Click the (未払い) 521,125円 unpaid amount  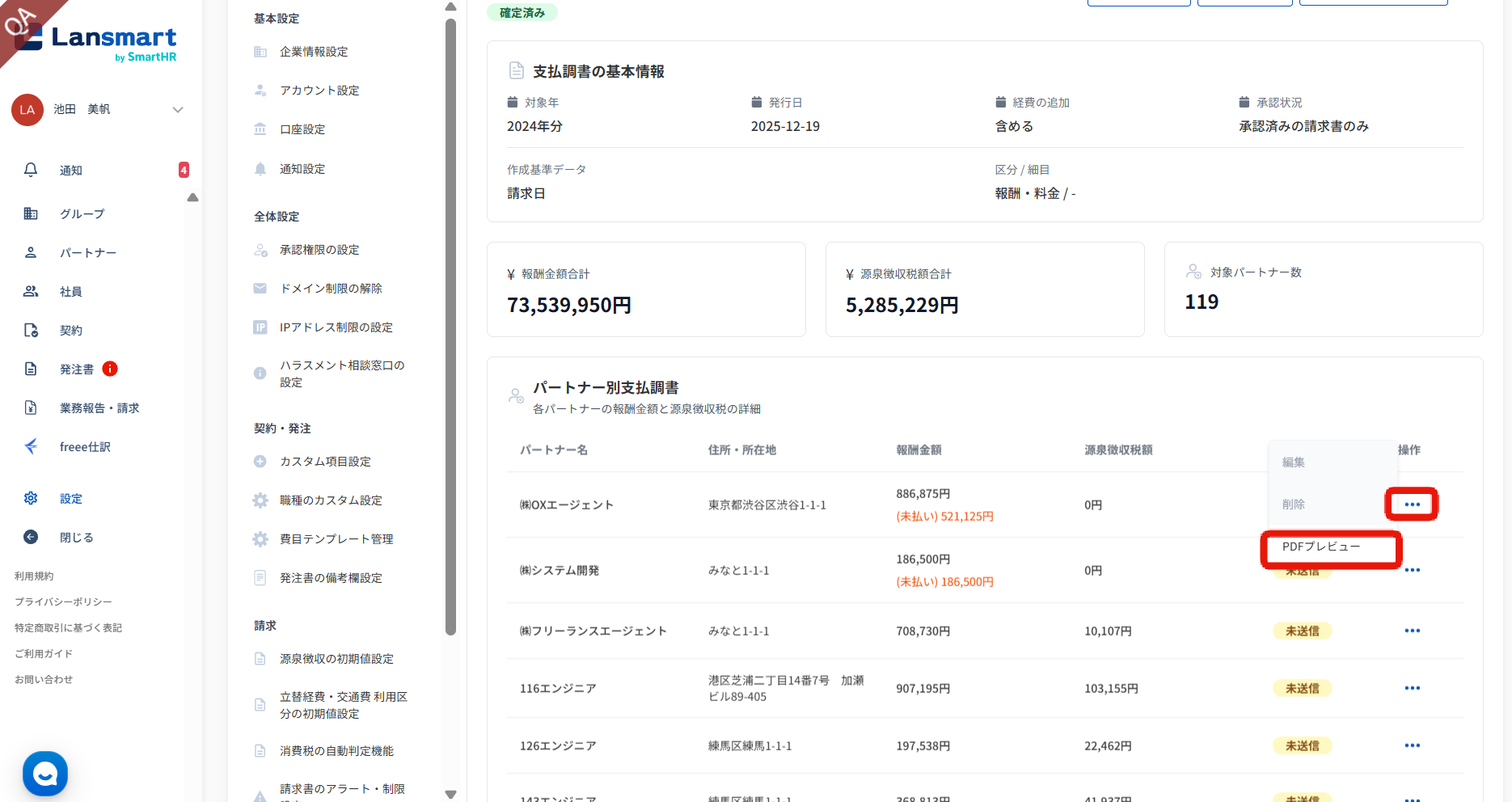[945, 517]
